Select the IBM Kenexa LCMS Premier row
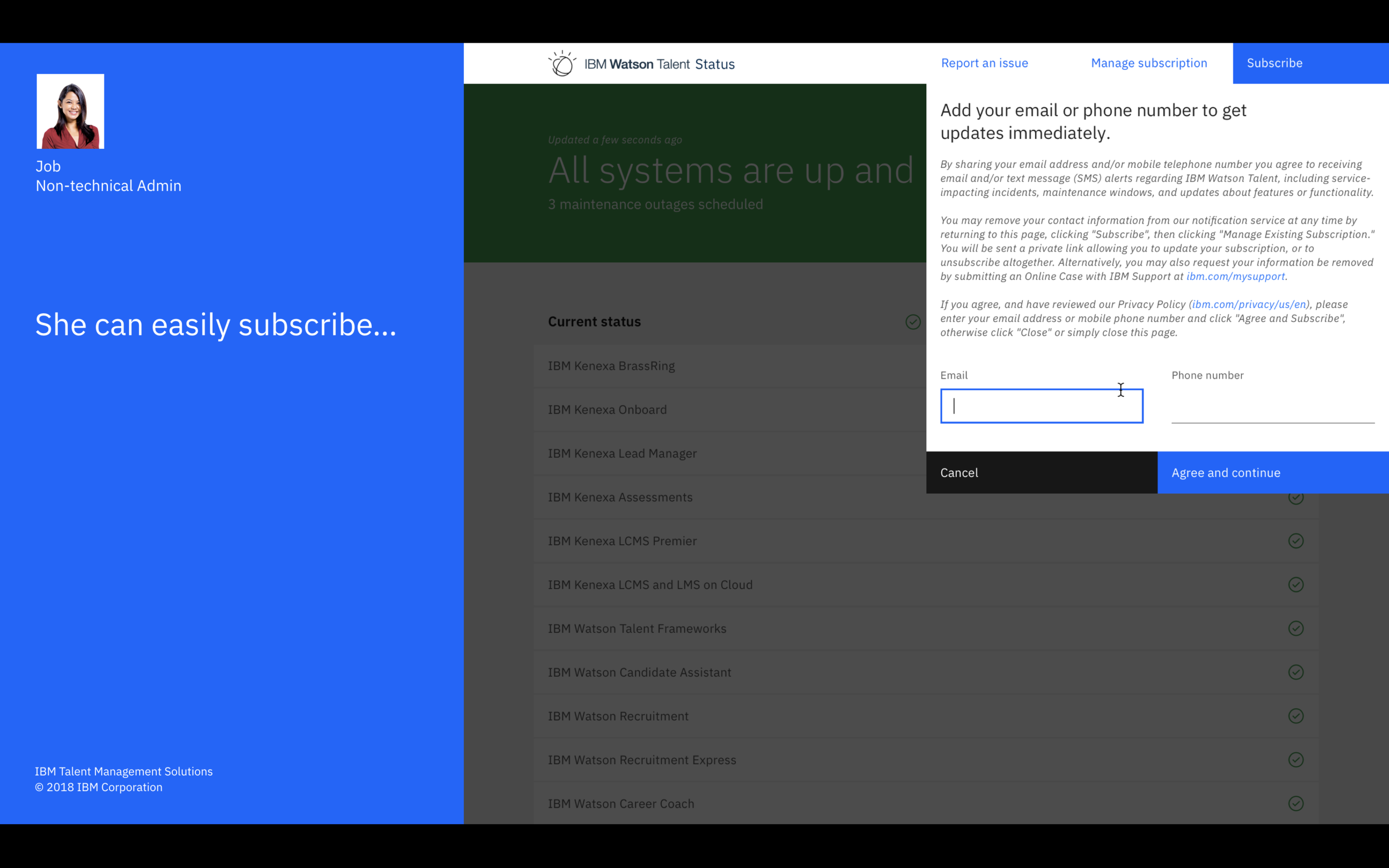Screen dimensions: 1389x868 926,541
